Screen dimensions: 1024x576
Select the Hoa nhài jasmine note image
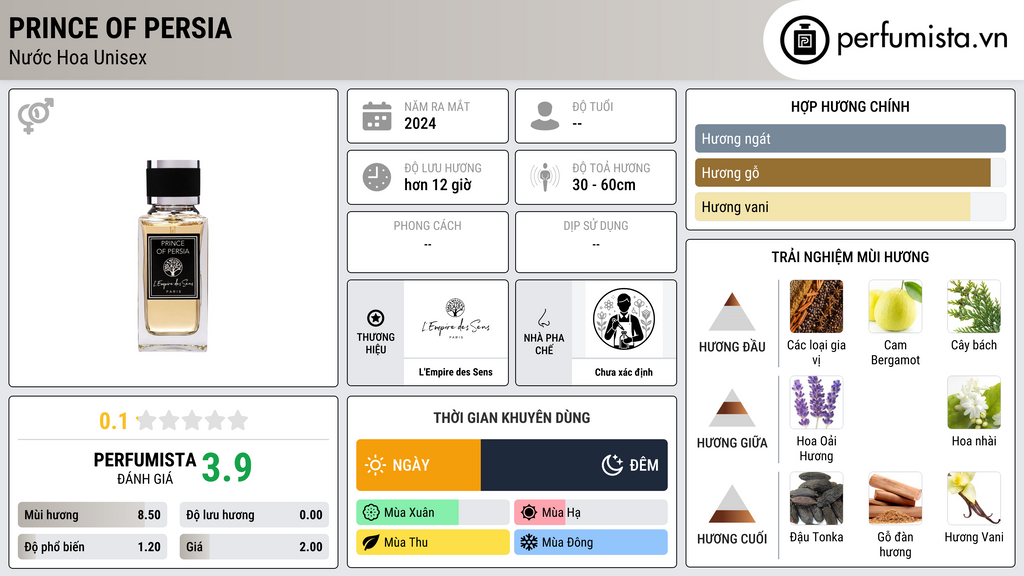point(974,402)
